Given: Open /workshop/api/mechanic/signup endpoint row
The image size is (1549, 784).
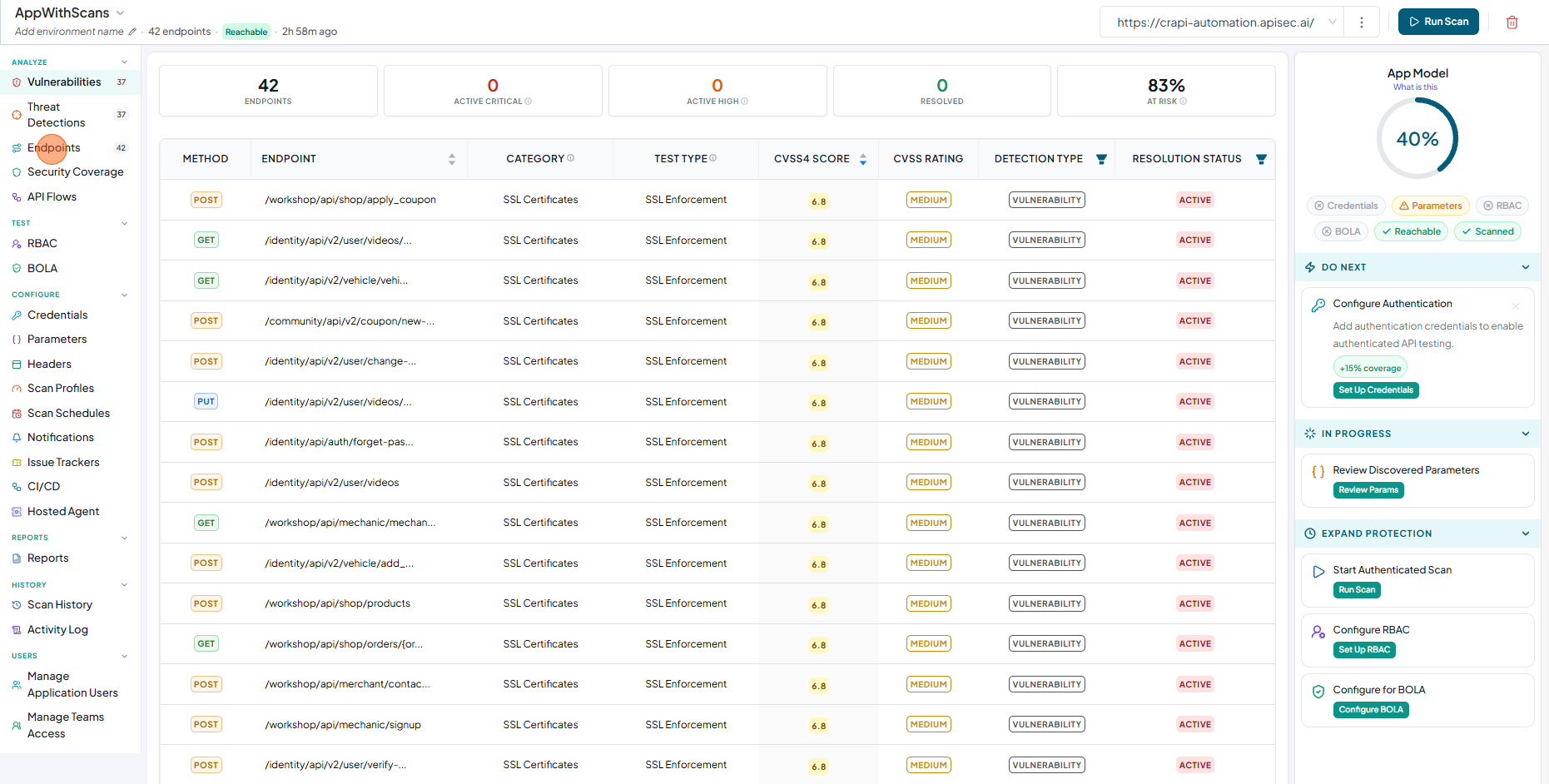Looking at the screenshot, I should 717,725.
